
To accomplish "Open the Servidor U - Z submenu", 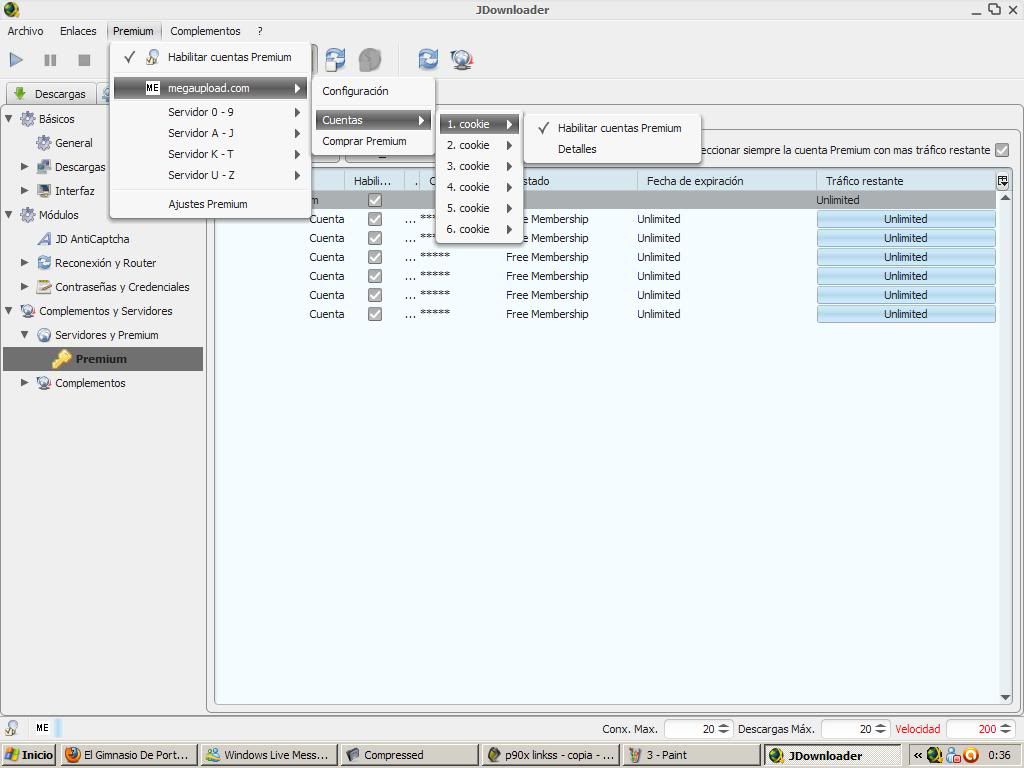I will (209, 174).
